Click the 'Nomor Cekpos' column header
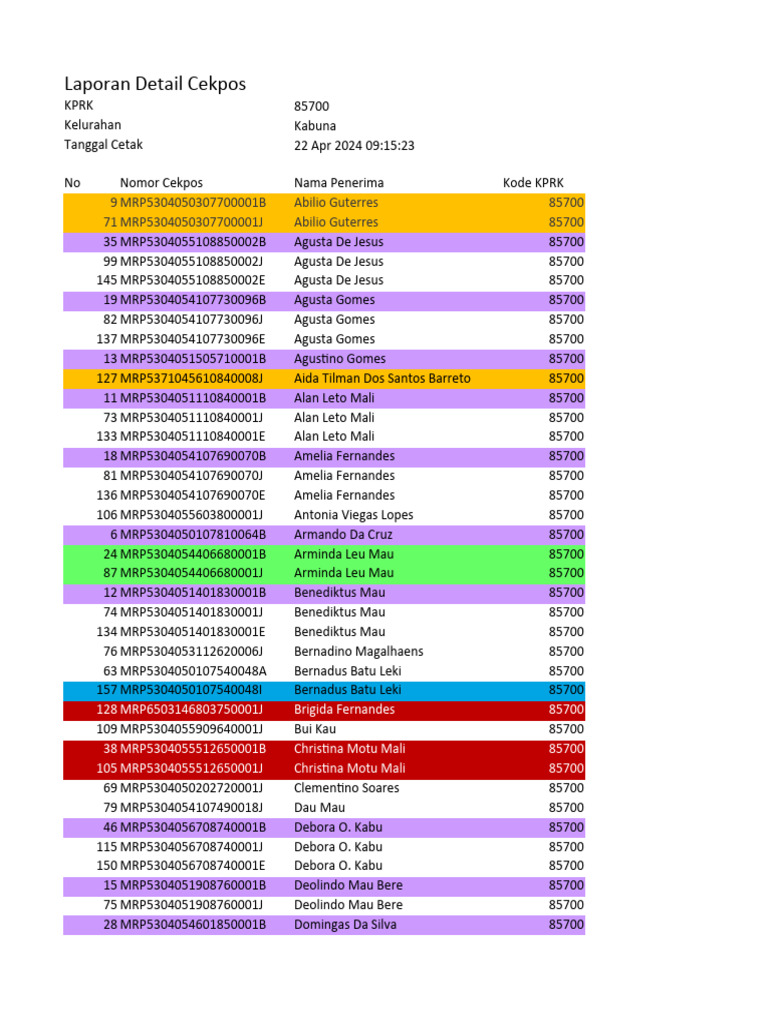This screenshot has height=1024, width=768. click(161, 183)
